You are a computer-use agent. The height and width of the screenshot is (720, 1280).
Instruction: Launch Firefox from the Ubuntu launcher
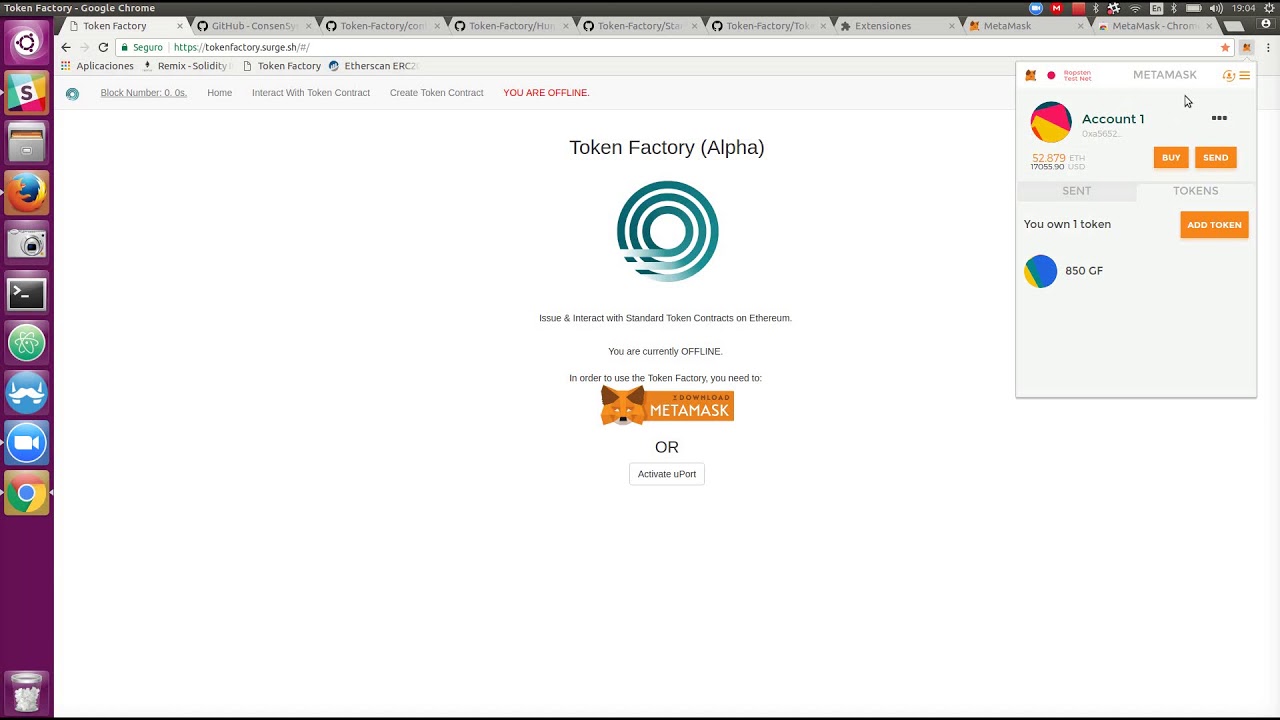26,193
